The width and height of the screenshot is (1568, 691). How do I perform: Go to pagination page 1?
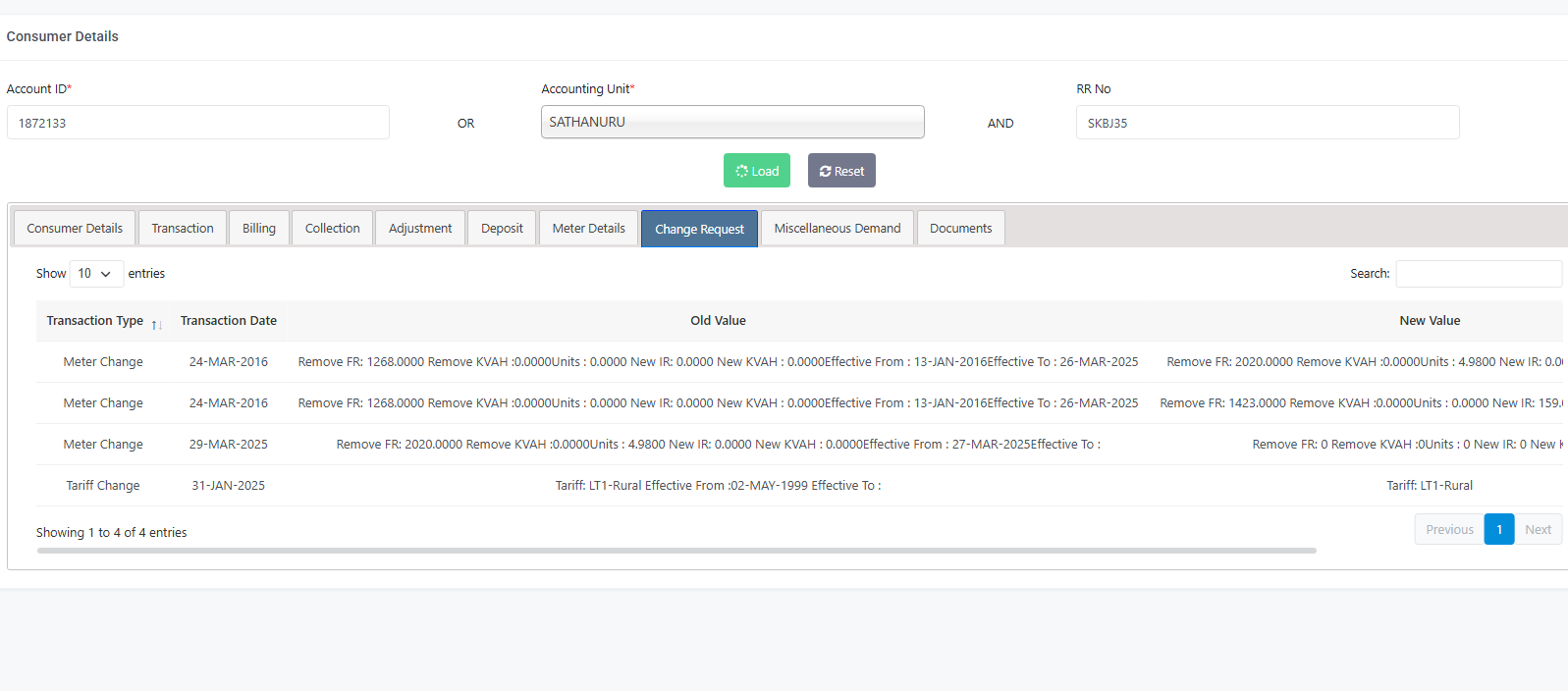(x=1499, y=529)
